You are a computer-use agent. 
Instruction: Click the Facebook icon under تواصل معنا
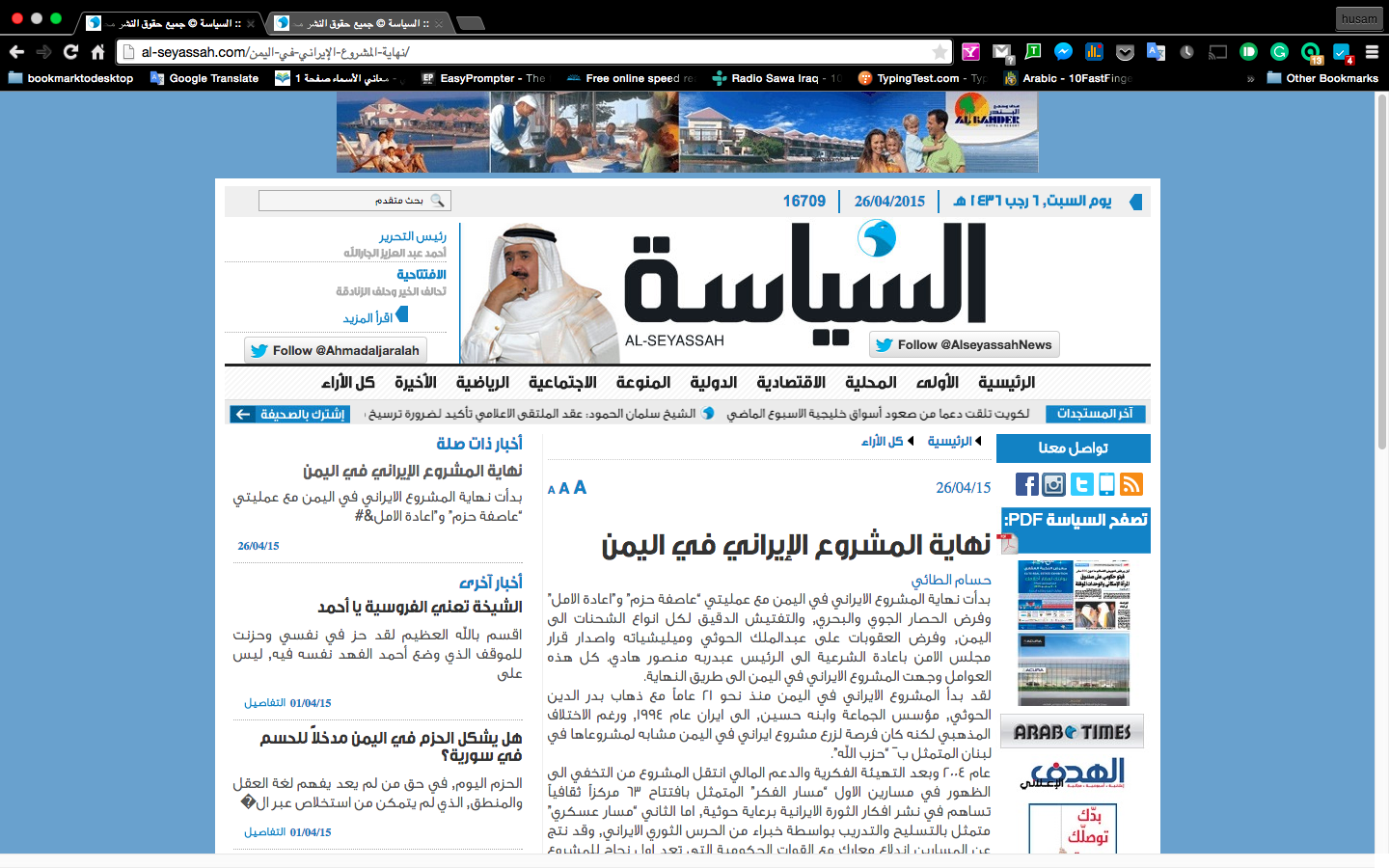pos(1027,484)
